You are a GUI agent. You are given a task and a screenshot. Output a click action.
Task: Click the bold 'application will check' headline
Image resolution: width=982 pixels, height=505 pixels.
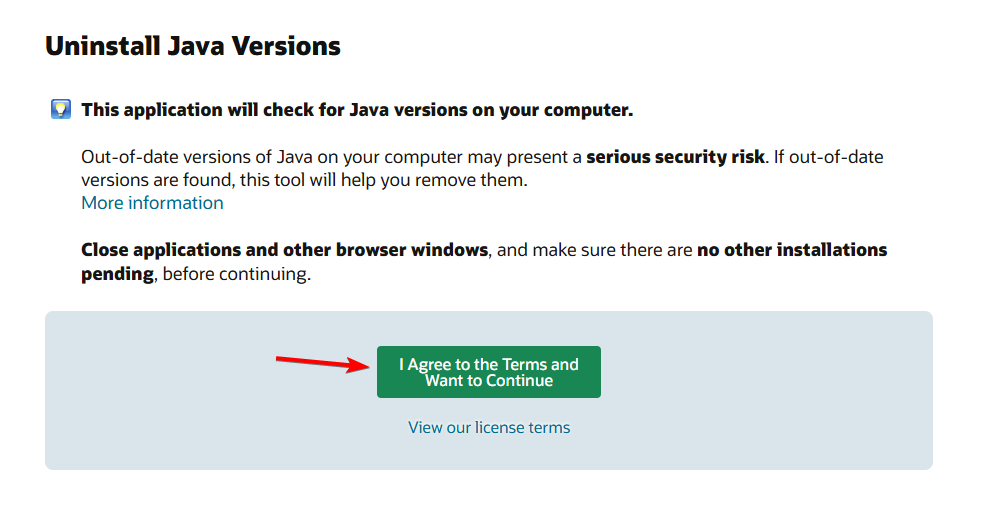tap(357, 110)
